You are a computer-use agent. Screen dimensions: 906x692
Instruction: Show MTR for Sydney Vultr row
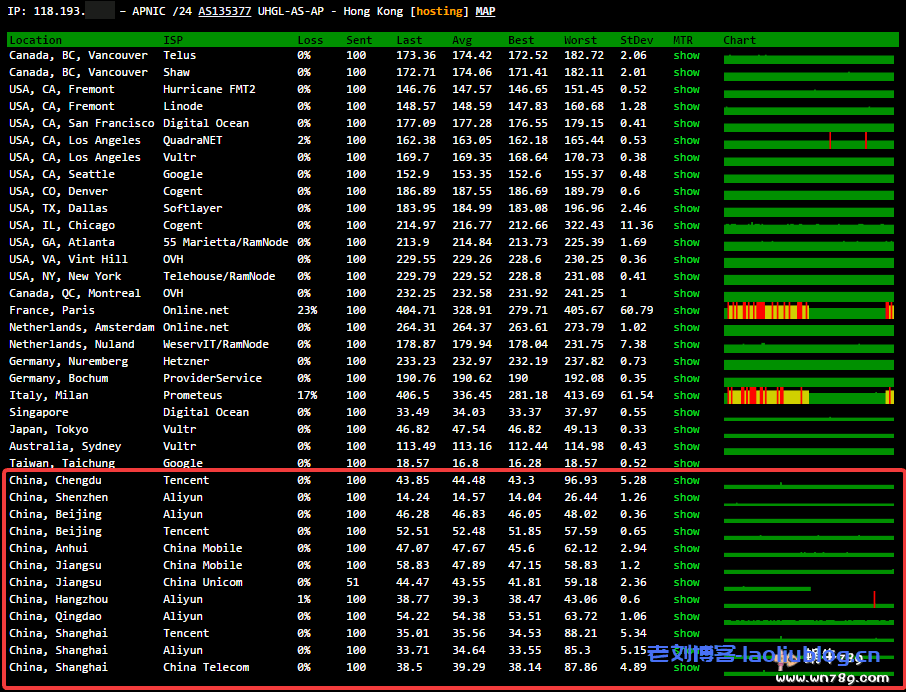686,447
